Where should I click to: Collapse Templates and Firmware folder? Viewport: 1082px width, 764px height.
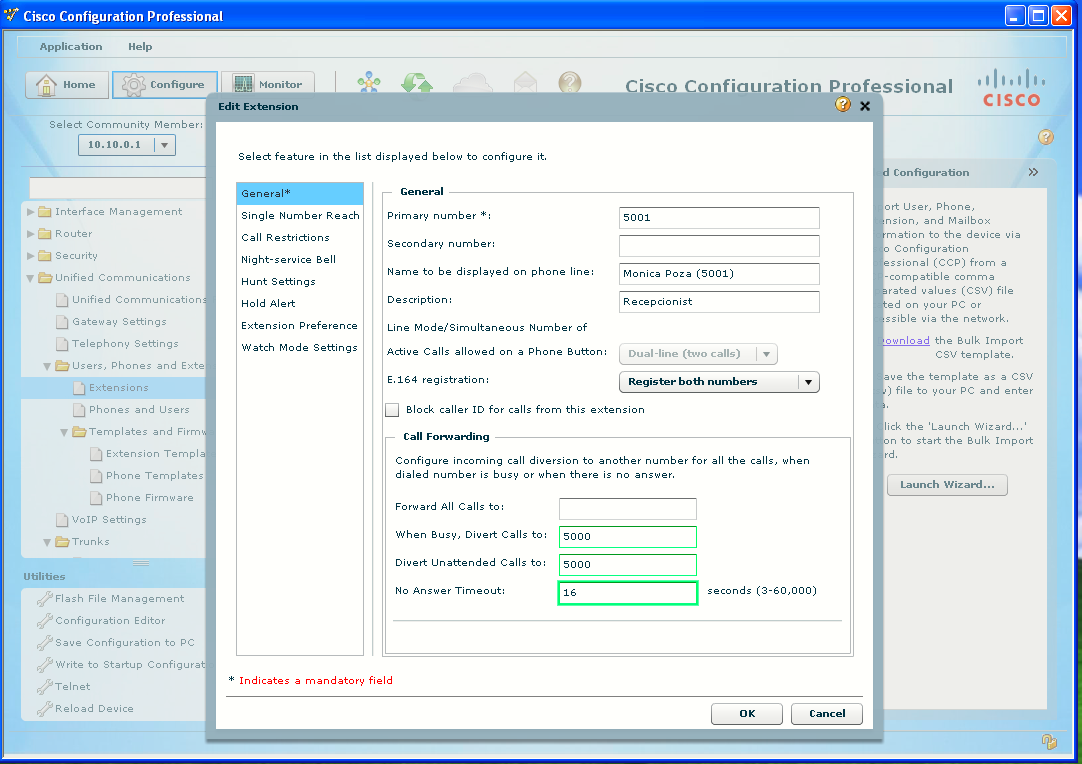[x=64, y=432]
